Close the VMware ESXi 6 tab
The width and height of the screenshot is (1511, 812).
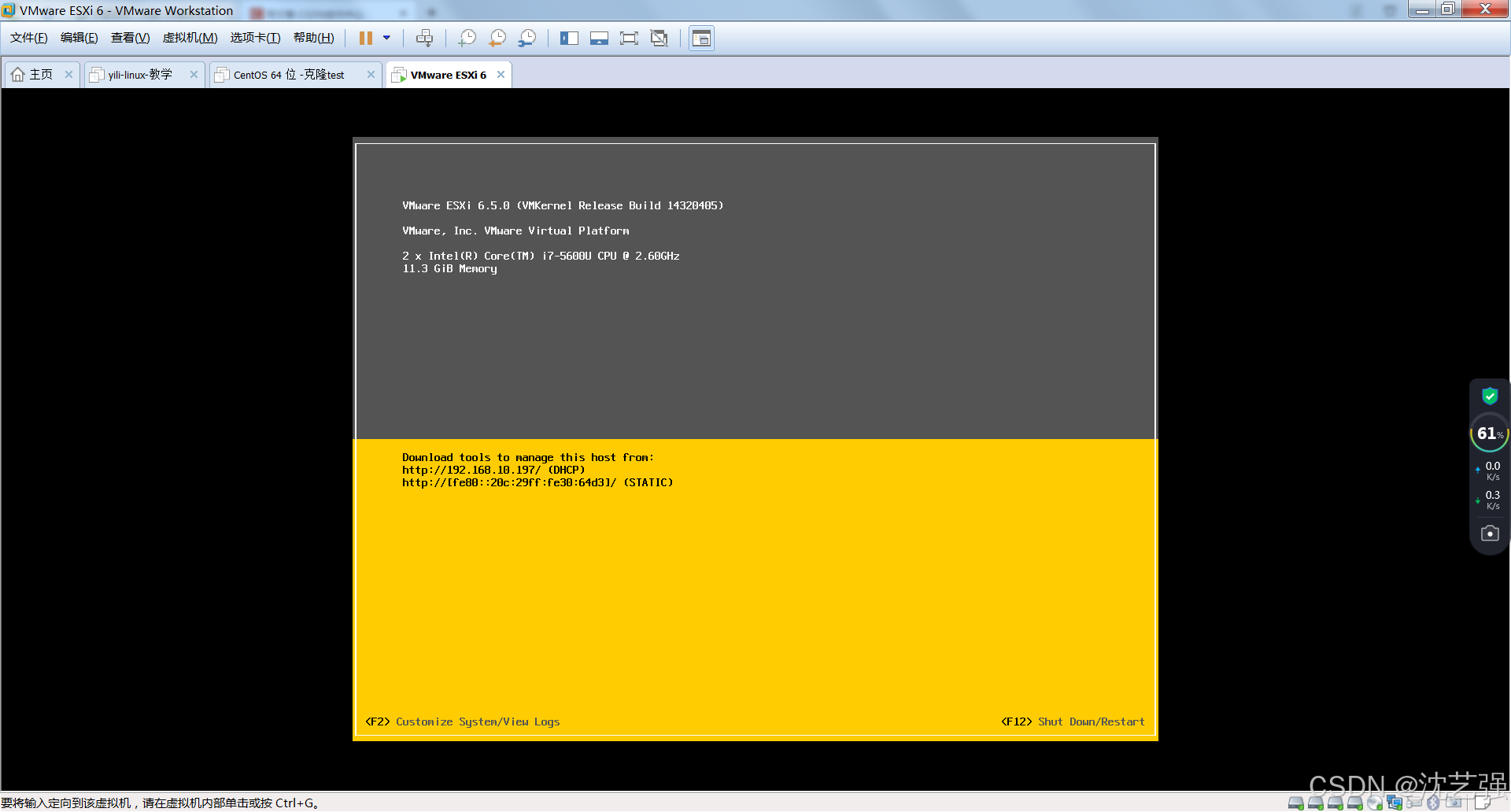point(501,75)
